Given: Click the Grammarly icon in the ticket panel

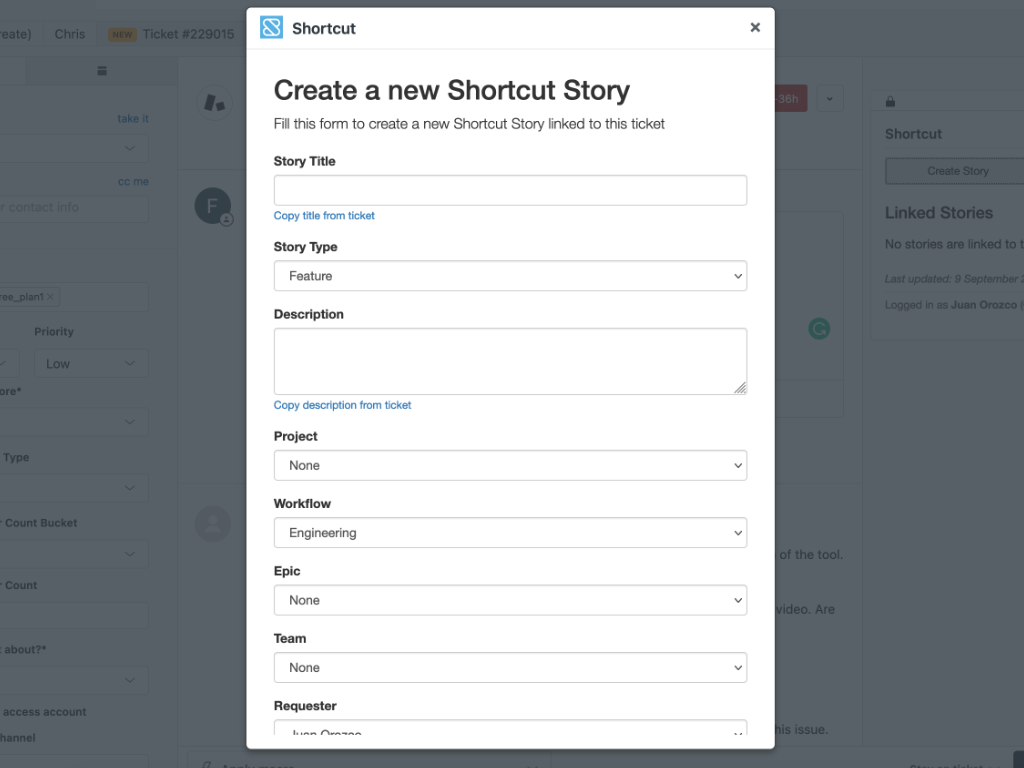Looking at the screenshot, I should [x=819, y=328].
